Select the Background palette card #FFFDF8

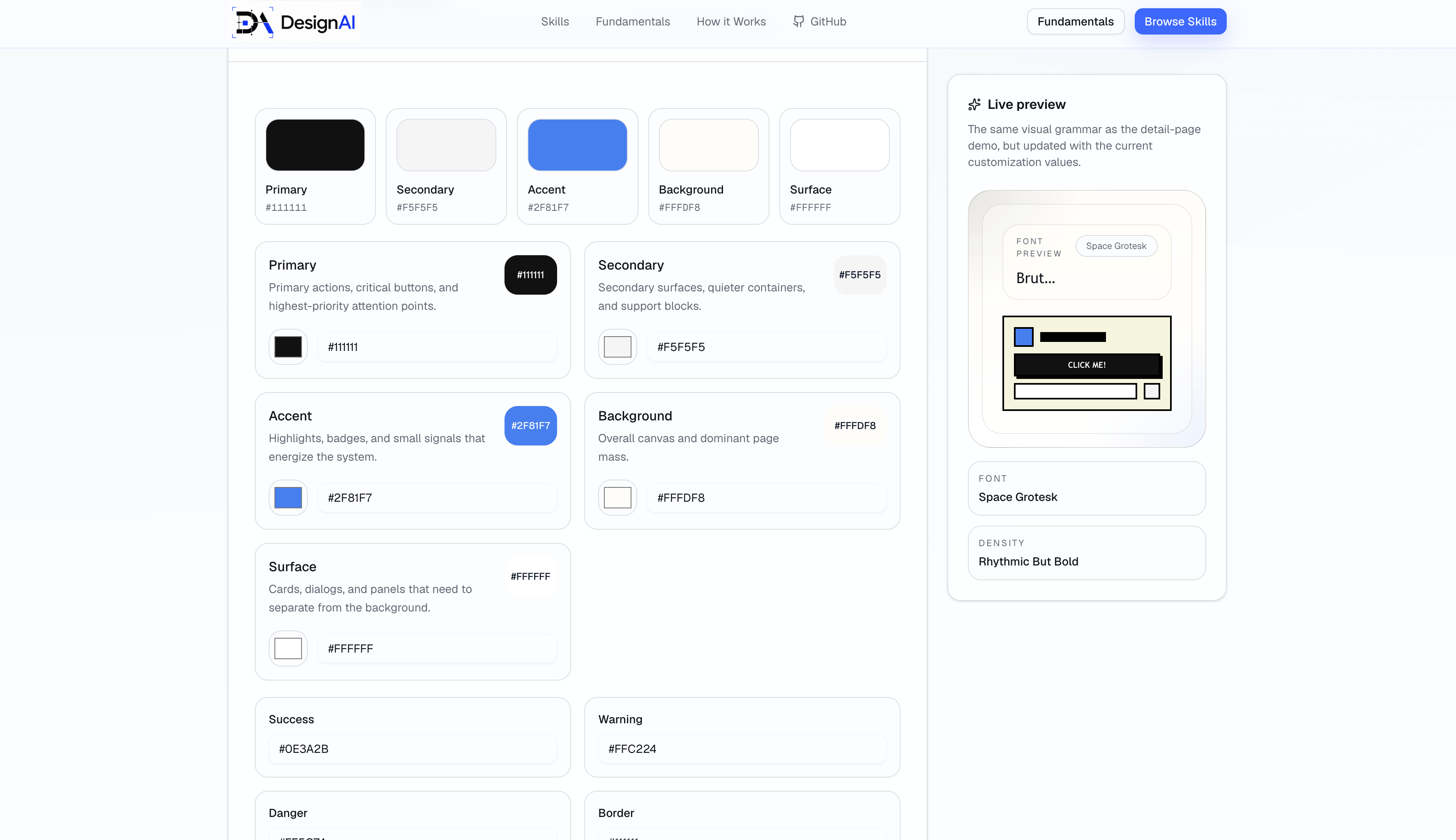[709, 166]
